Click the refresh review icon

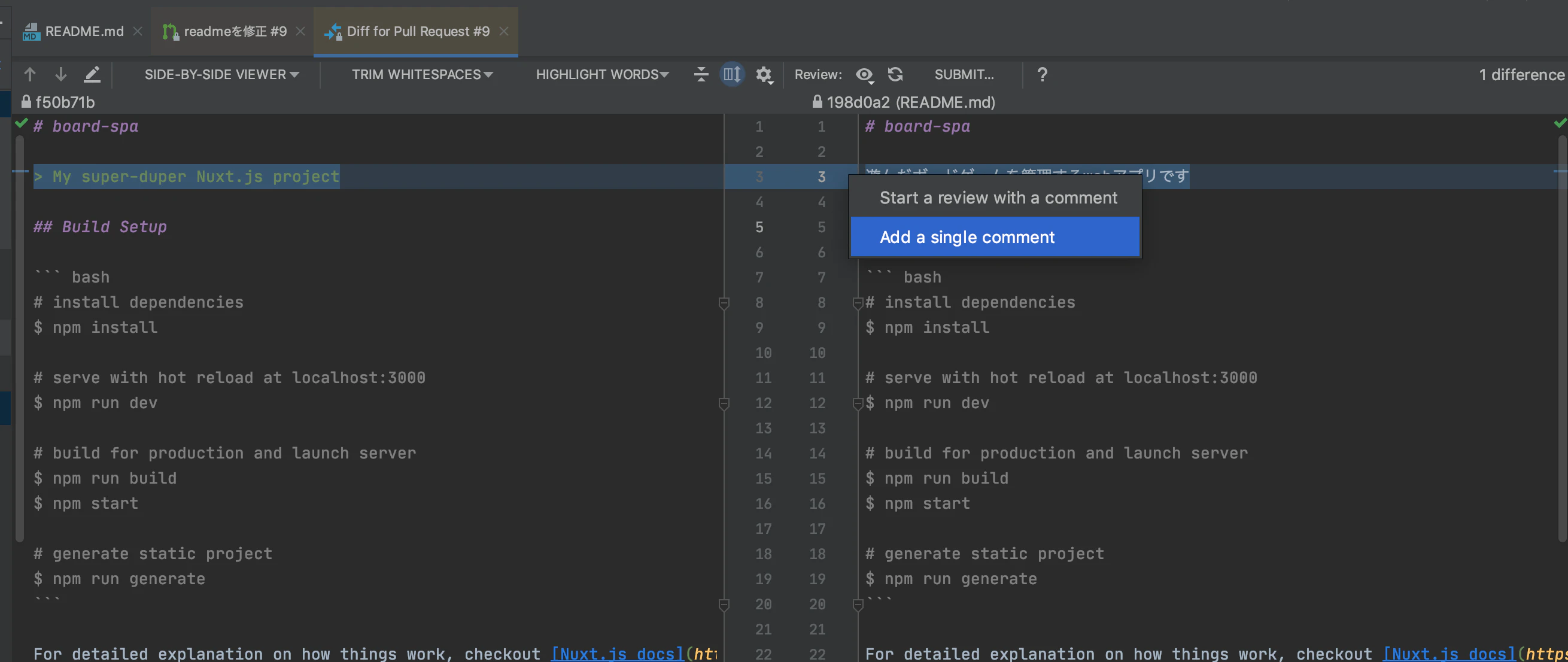point(895,74)
